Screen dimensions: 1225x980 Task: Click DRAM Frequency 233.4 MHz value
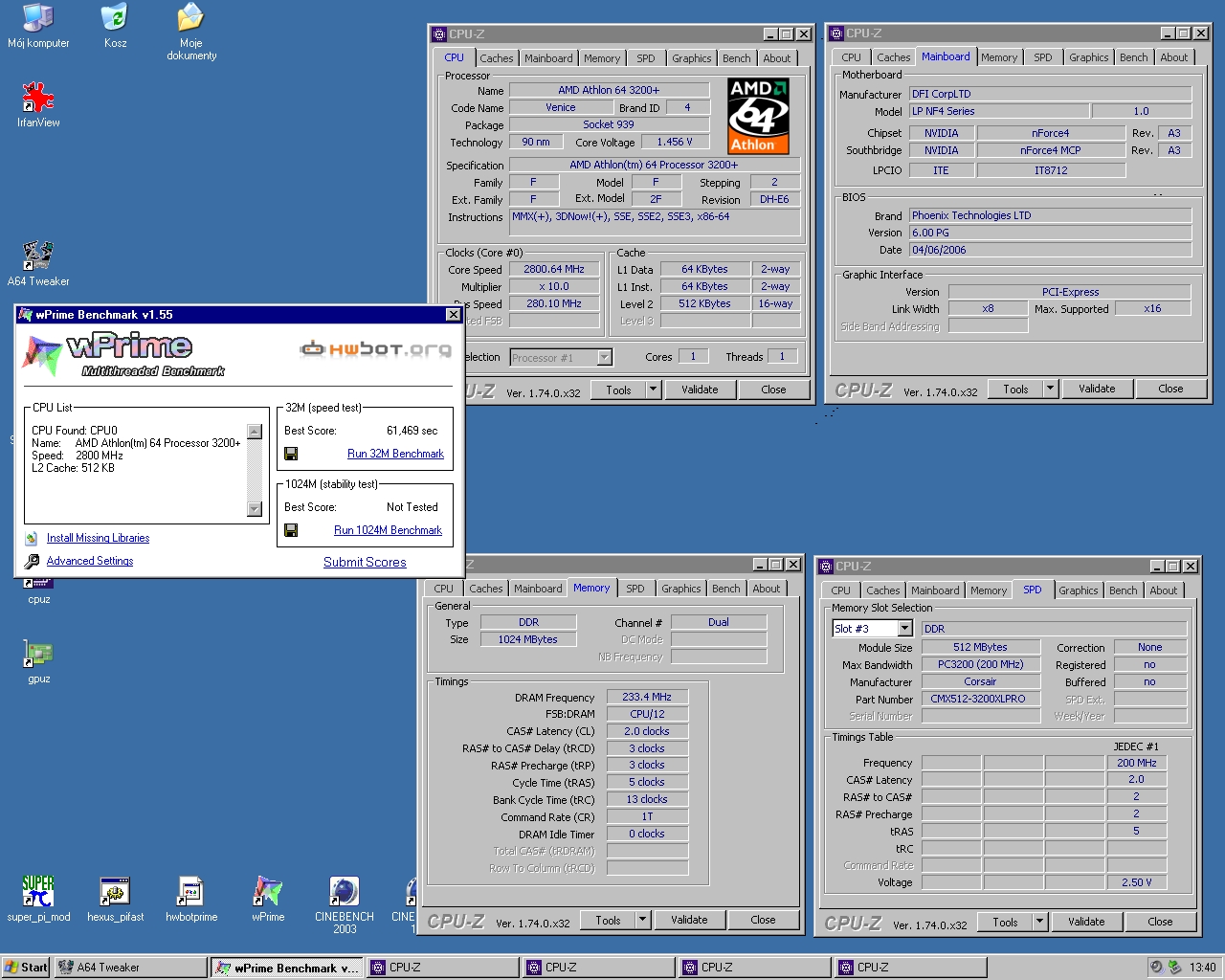point(647,698)
